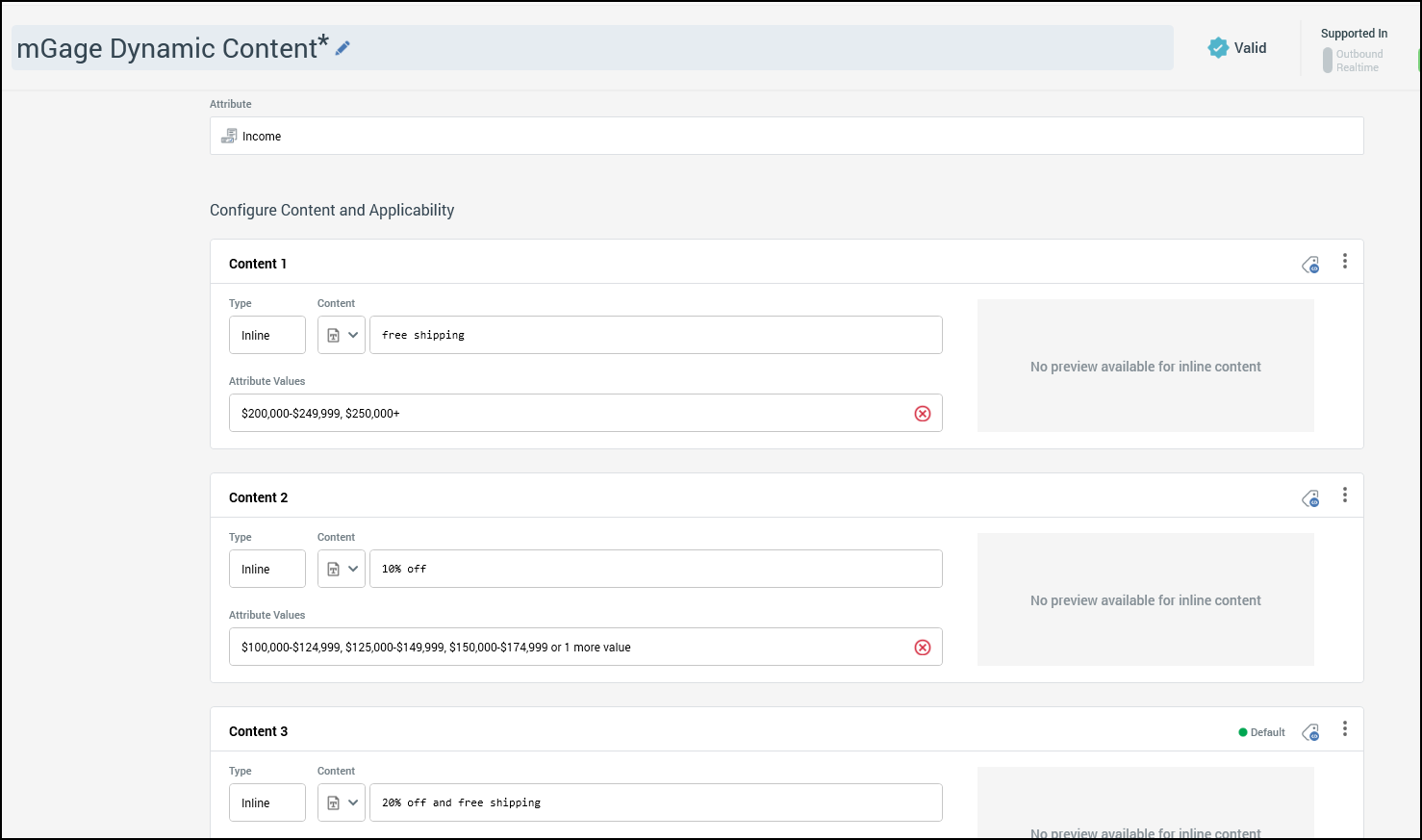1422x840 pixels.
Task: Click the tag icon in Content 1 header
Action: [x=1310, y=265]
